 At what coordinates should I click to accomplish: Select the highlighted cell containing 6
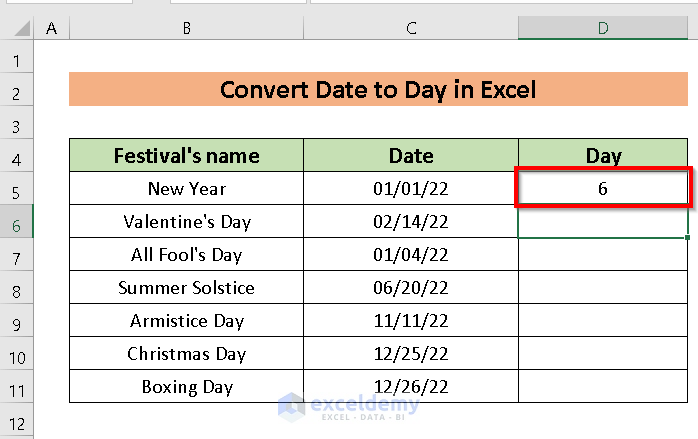[603, 189]
